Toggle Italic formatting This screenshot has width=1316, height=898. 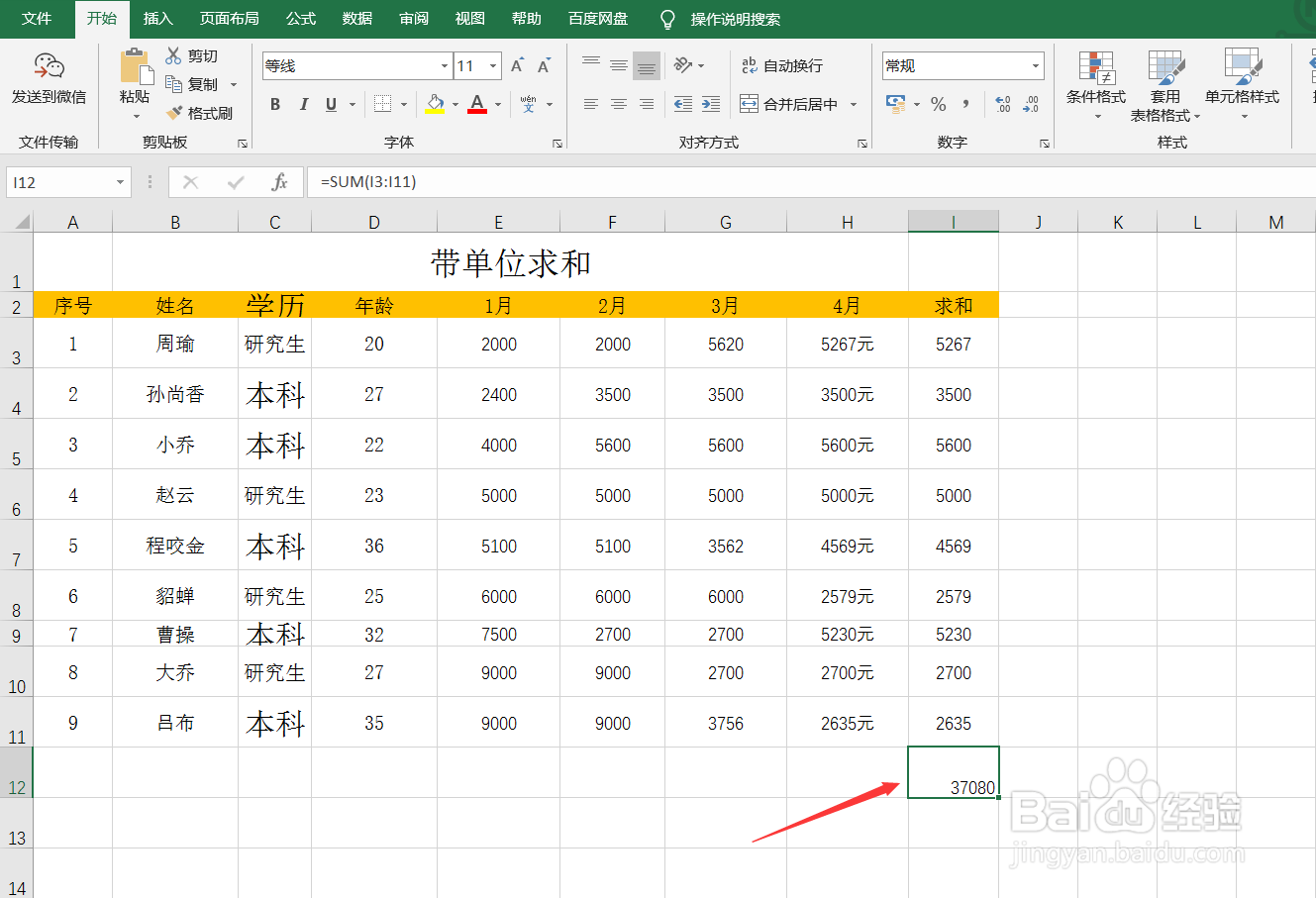[x=304, y=103]
